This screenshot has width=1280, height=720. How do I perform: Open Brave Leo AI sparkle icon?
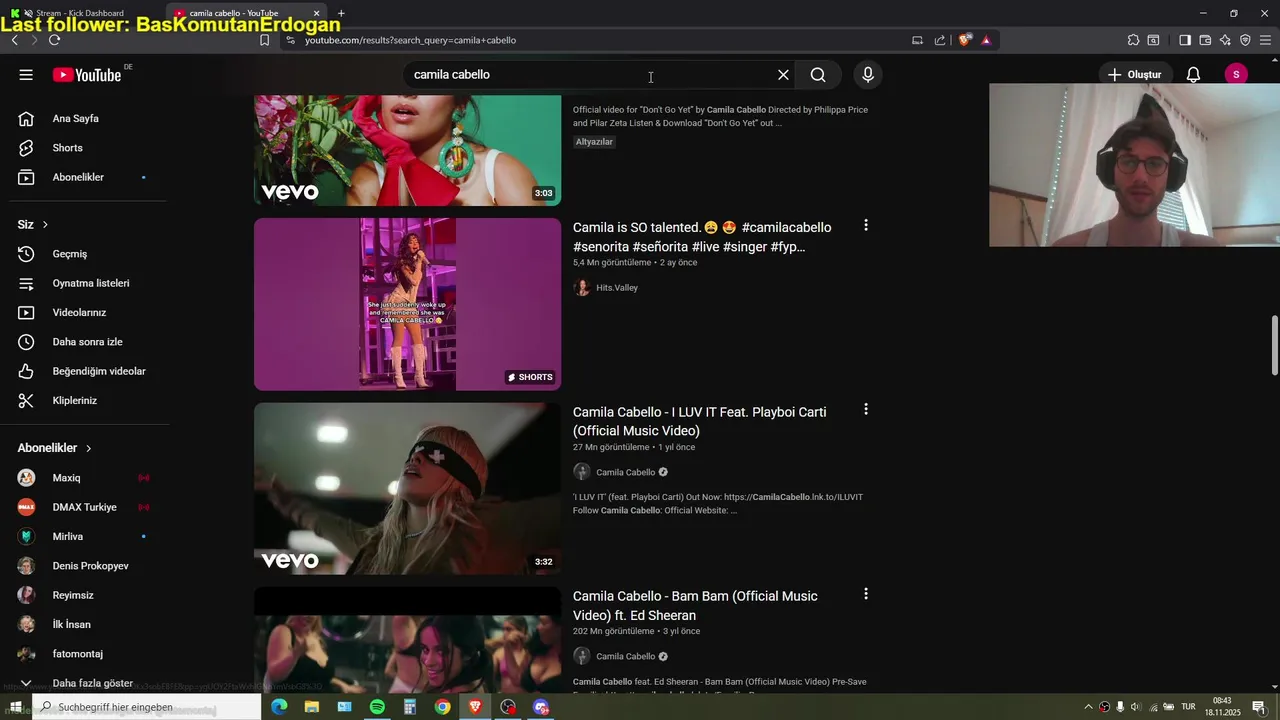point(1225,40)
